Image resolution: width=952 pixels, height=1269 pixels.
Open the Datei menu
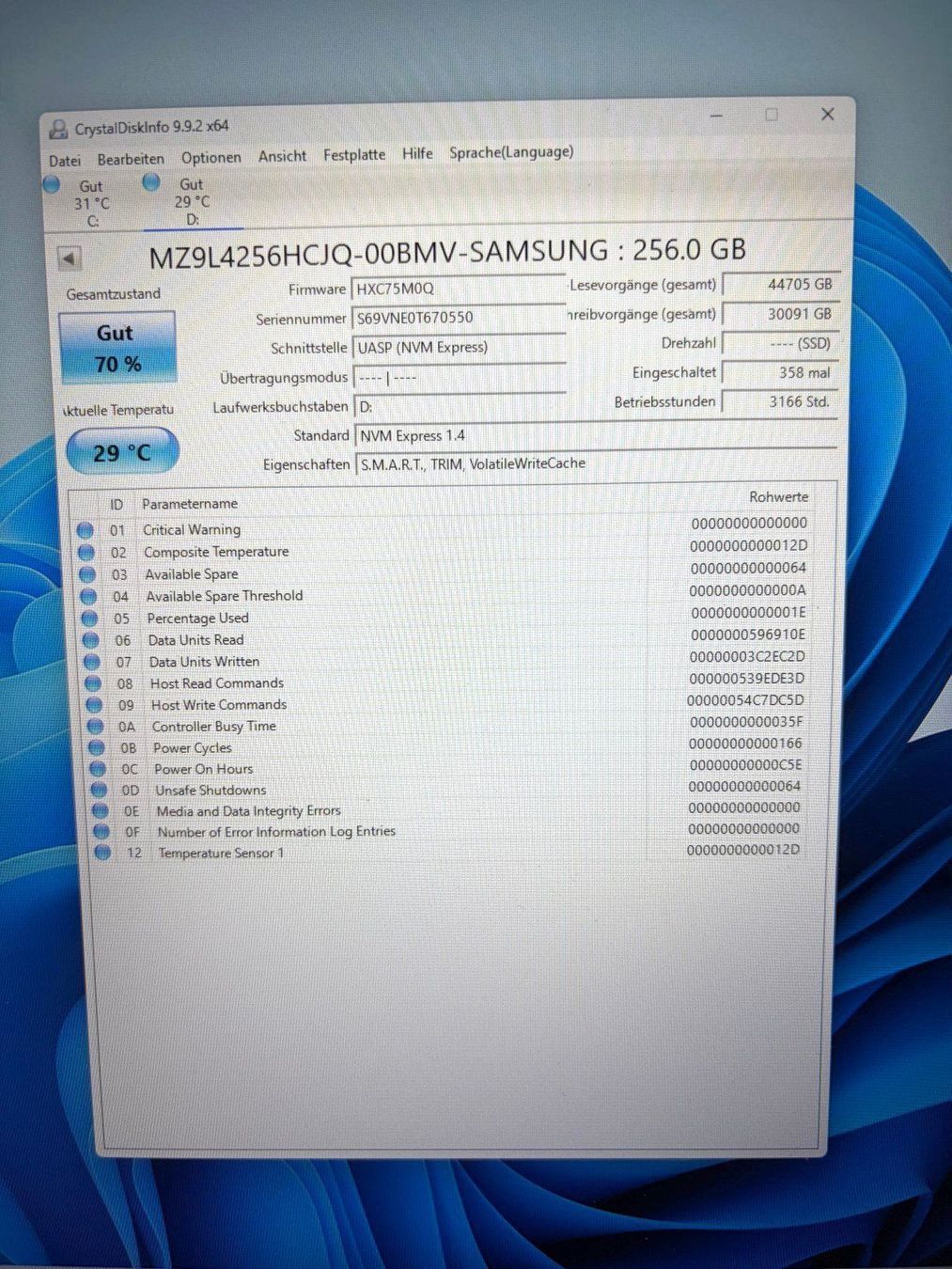pos(65,161)
